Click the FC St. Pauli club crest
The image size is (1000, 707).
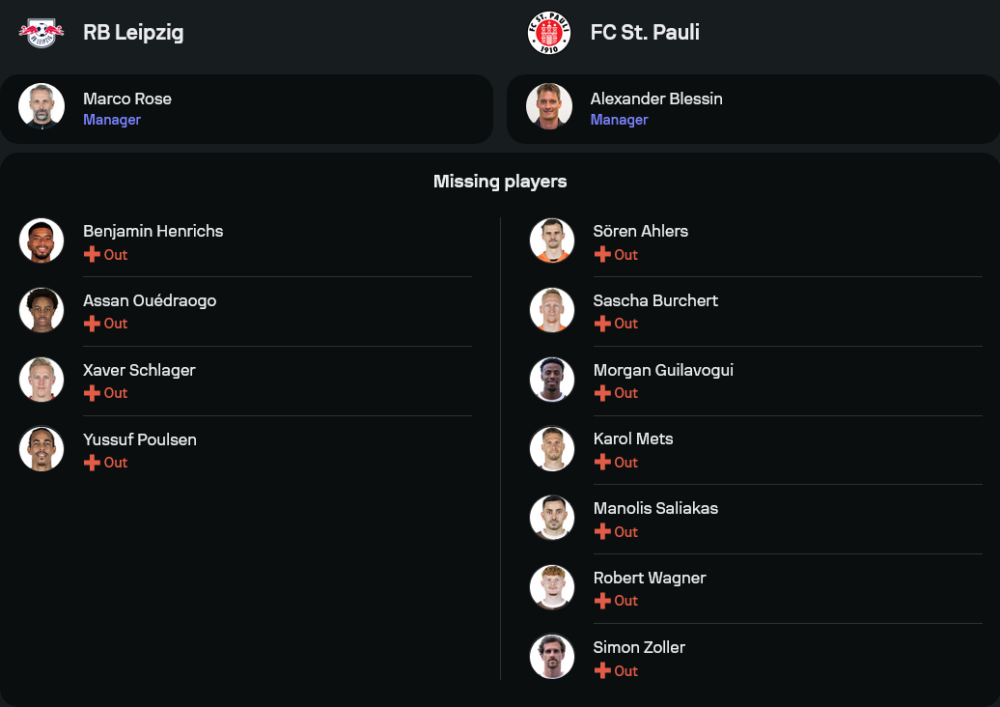[x=549, y=32]
